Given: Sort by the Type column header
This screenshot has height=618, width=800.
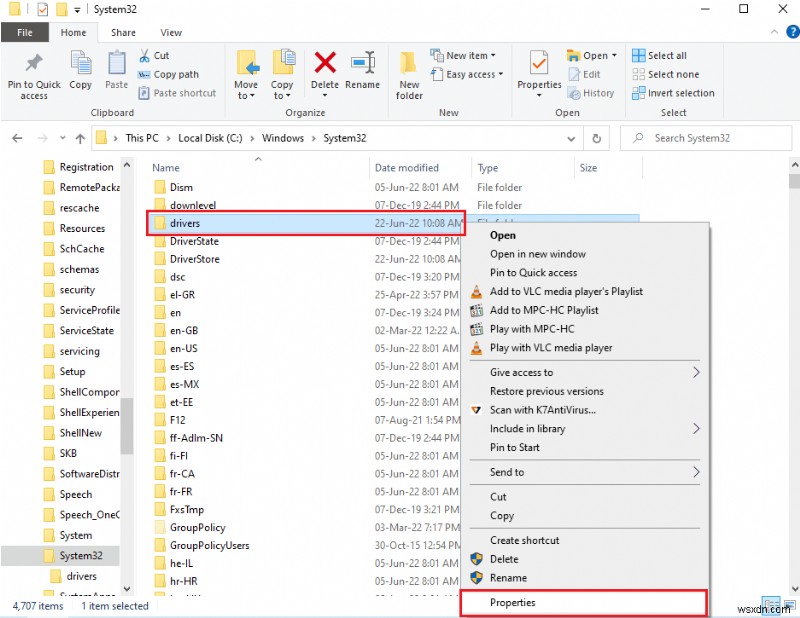Looking at the screenshot, I should point(488,168).
